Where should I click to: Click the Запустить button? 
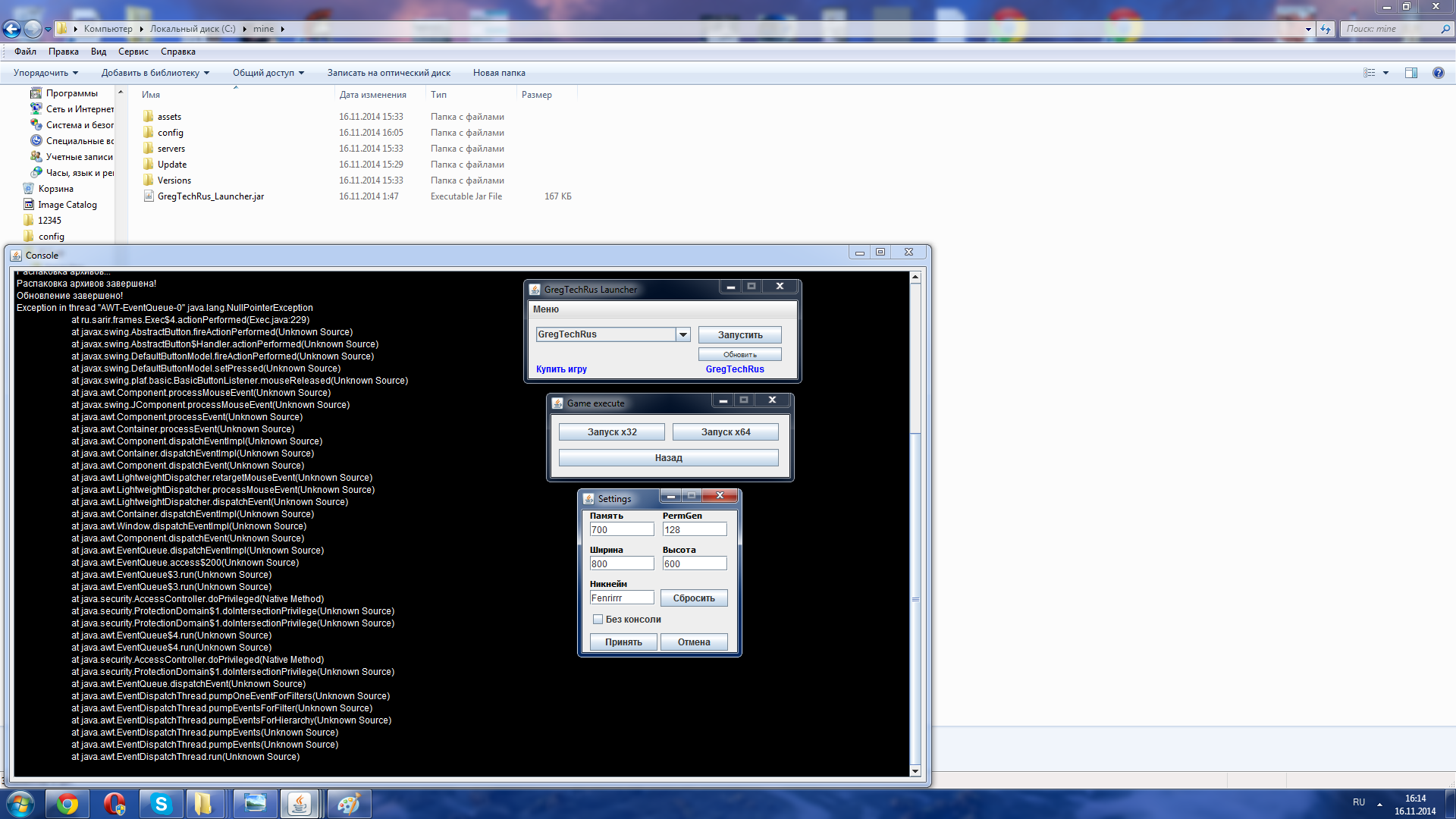[x=740, y=334]
